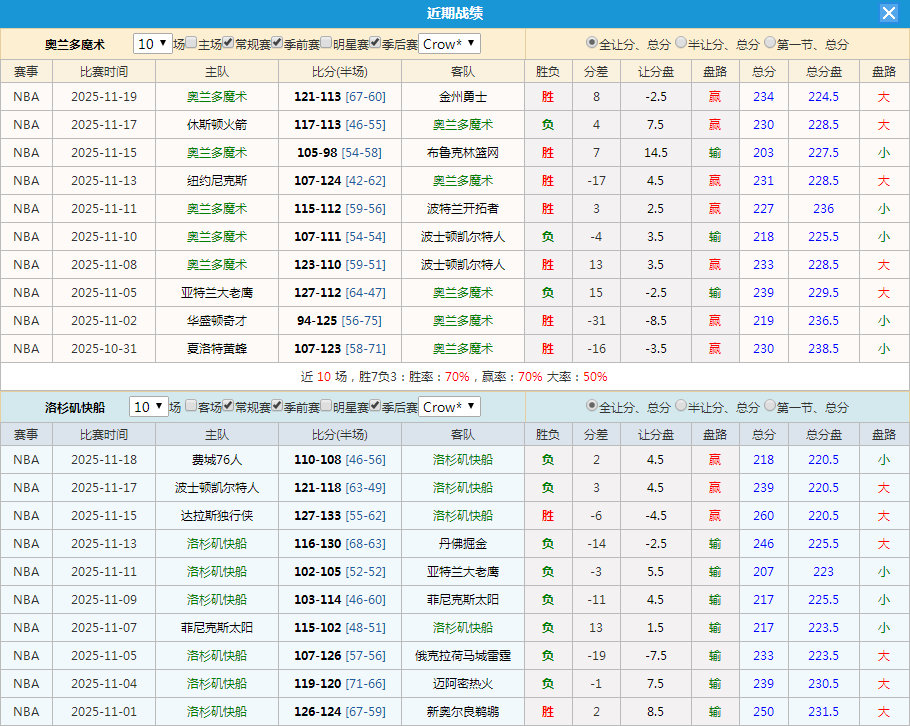
Task: Select 半让分、总分 radio in Clippers section
Action: (x=683, y=407)
